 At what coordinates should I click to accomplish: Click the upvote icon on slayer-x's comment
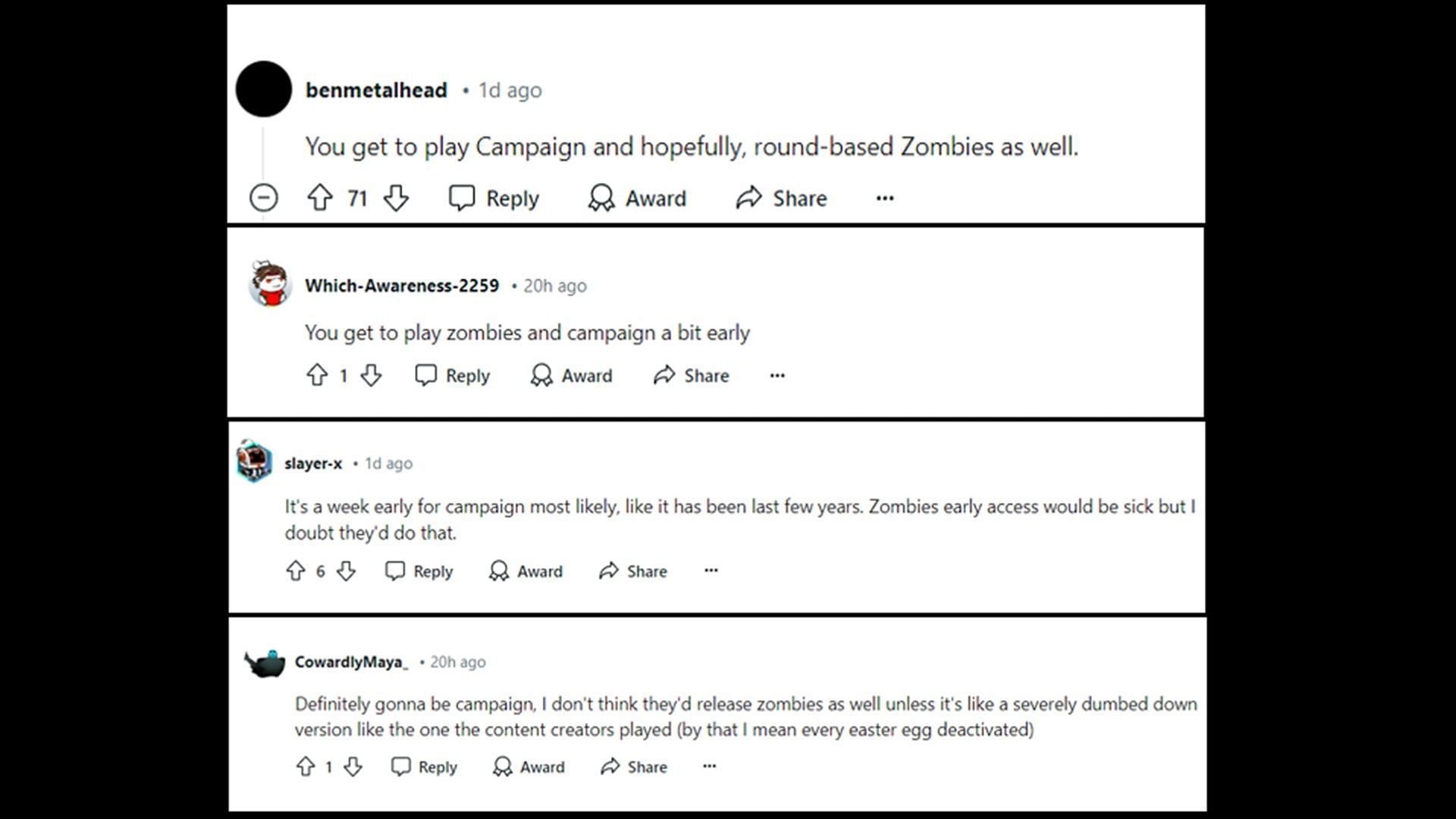click(x=294, y=571)
